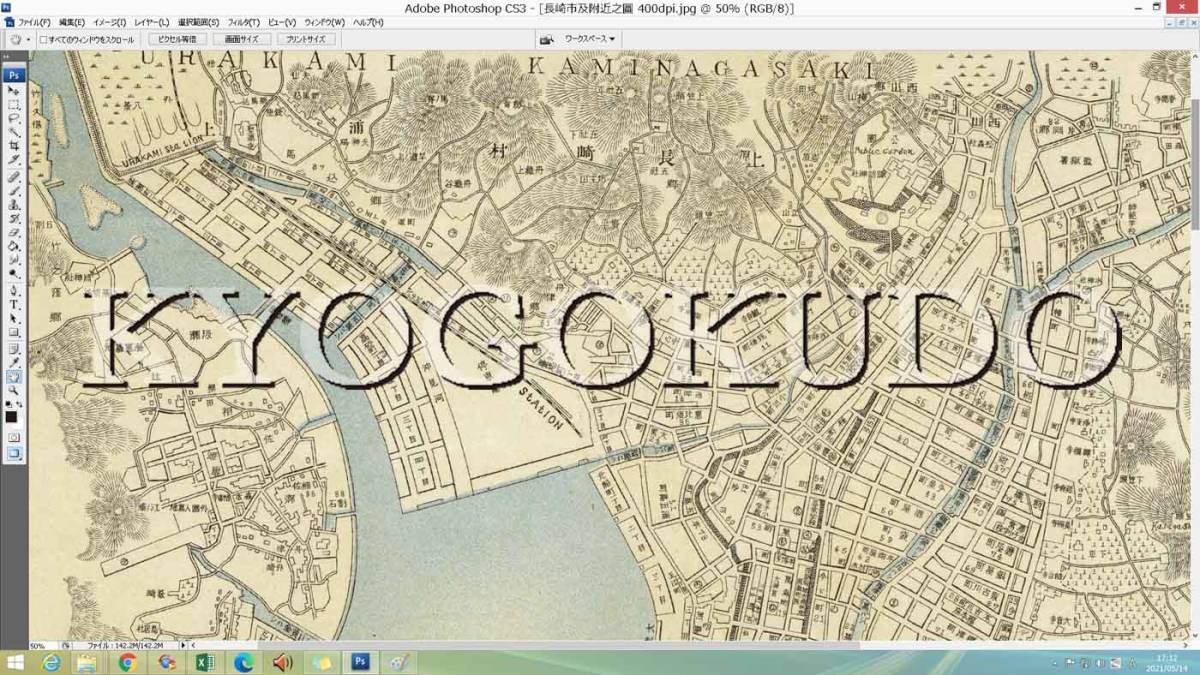Select the Slice tool

(14, 159)
